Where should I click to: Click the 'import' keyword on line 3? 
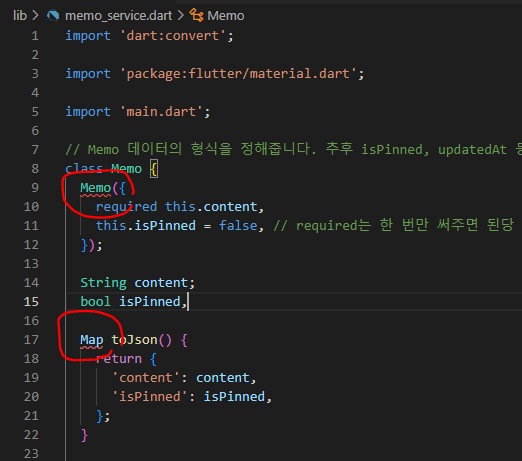click(x=88, y=74)
